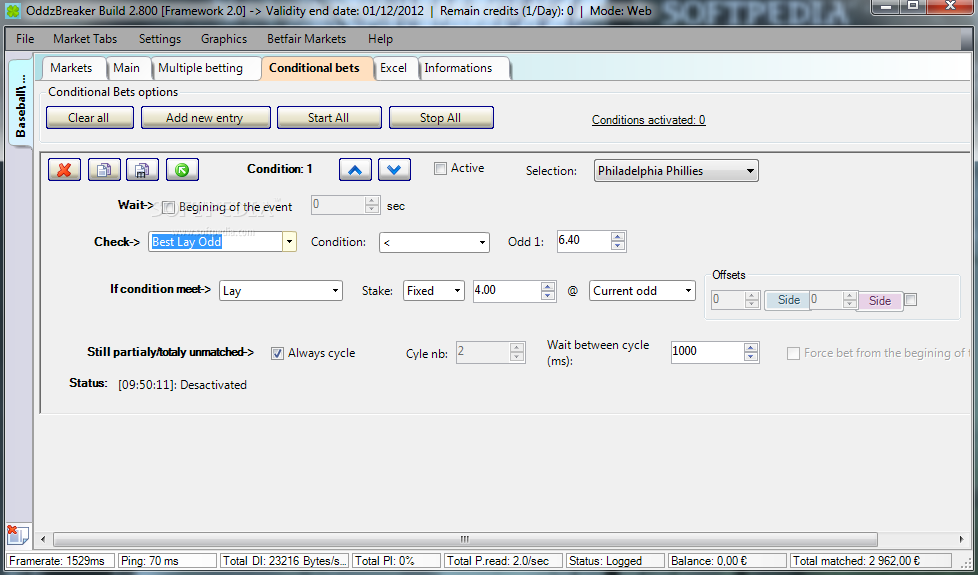The width and height of the screenshot is (978, 575).
Task: Open the Current odd dropdown
Action: 642,291
